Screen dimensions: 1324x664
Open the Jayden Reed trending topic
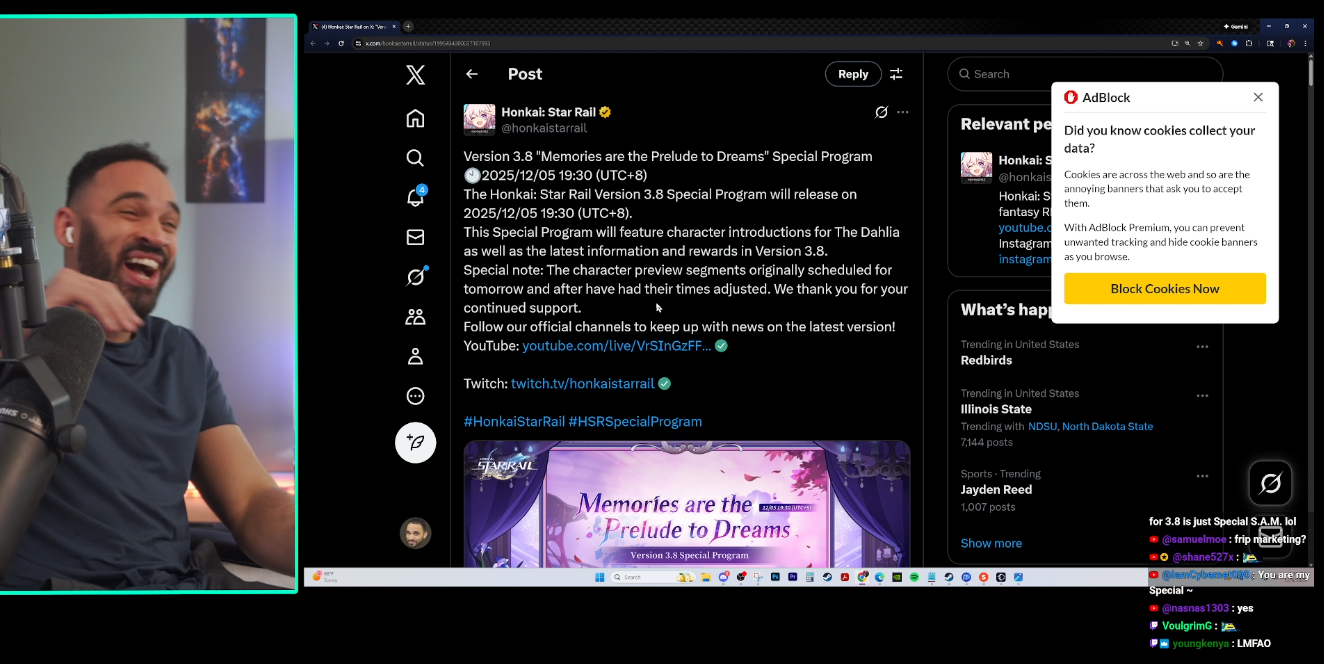996,490
